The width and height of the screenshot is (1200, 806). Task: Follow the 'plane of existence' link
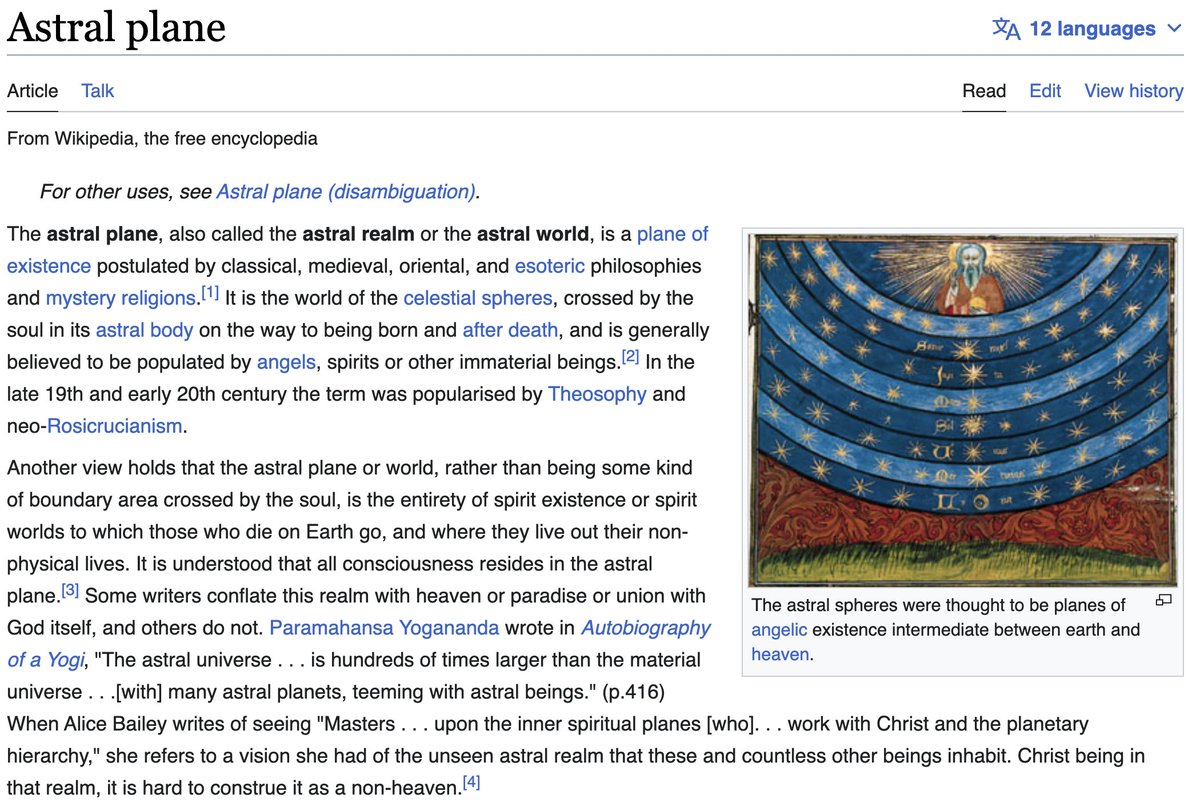tap(672, 234)
